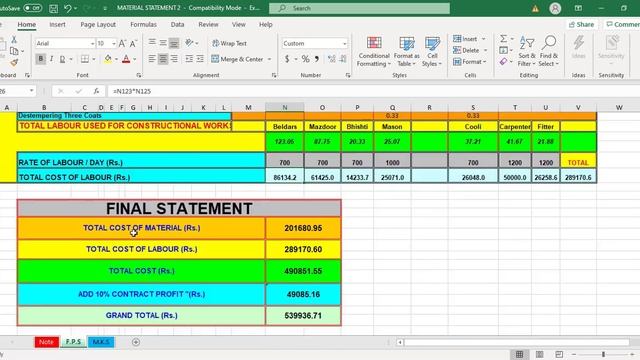Switch to Page Break Preview icon
Image resolution: width=640 pixels, height=360 pixels.
pos(559,354)
